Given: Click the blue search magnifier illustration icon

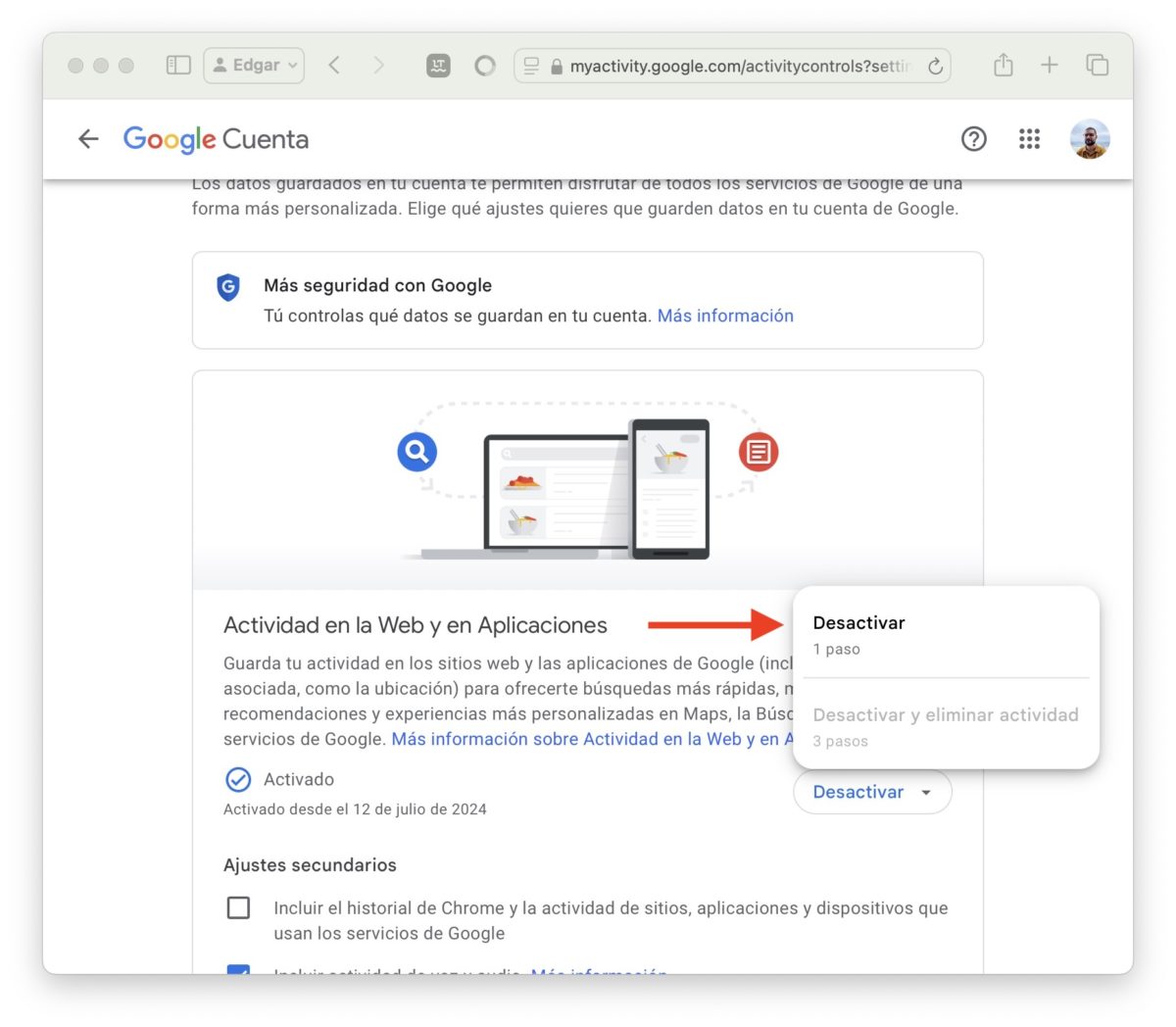Looking at the screenshot, I should [x=417, y=452].
